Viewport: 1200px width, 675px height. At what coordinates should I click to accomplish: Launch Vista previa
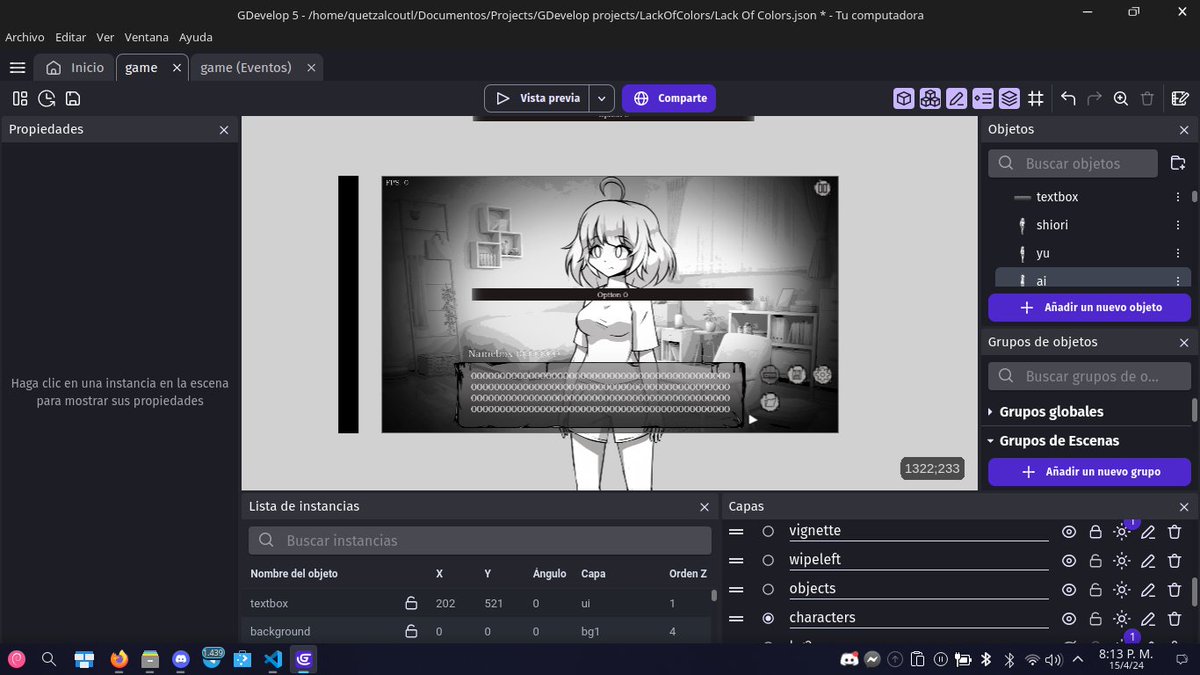(x=537, y=98)
